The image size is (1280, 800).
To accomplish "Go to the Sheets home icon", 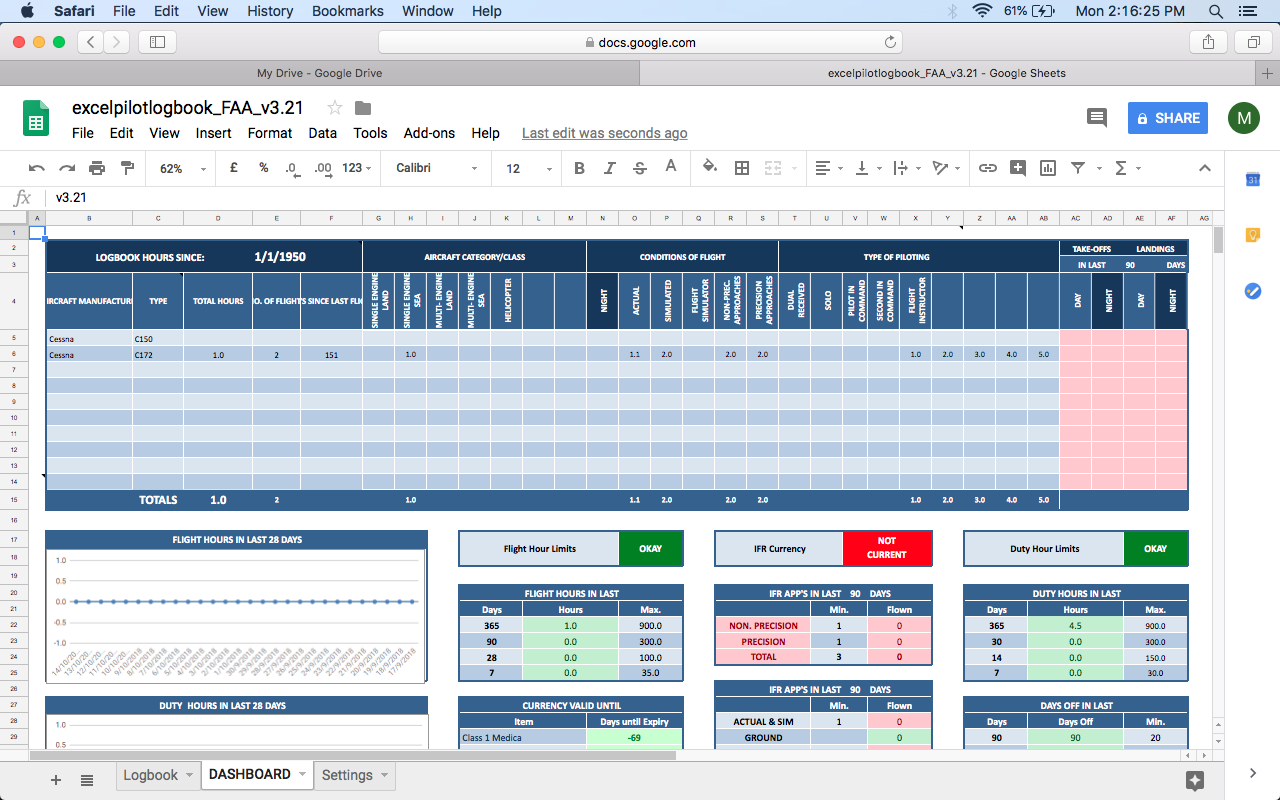I will pos(37,118).
